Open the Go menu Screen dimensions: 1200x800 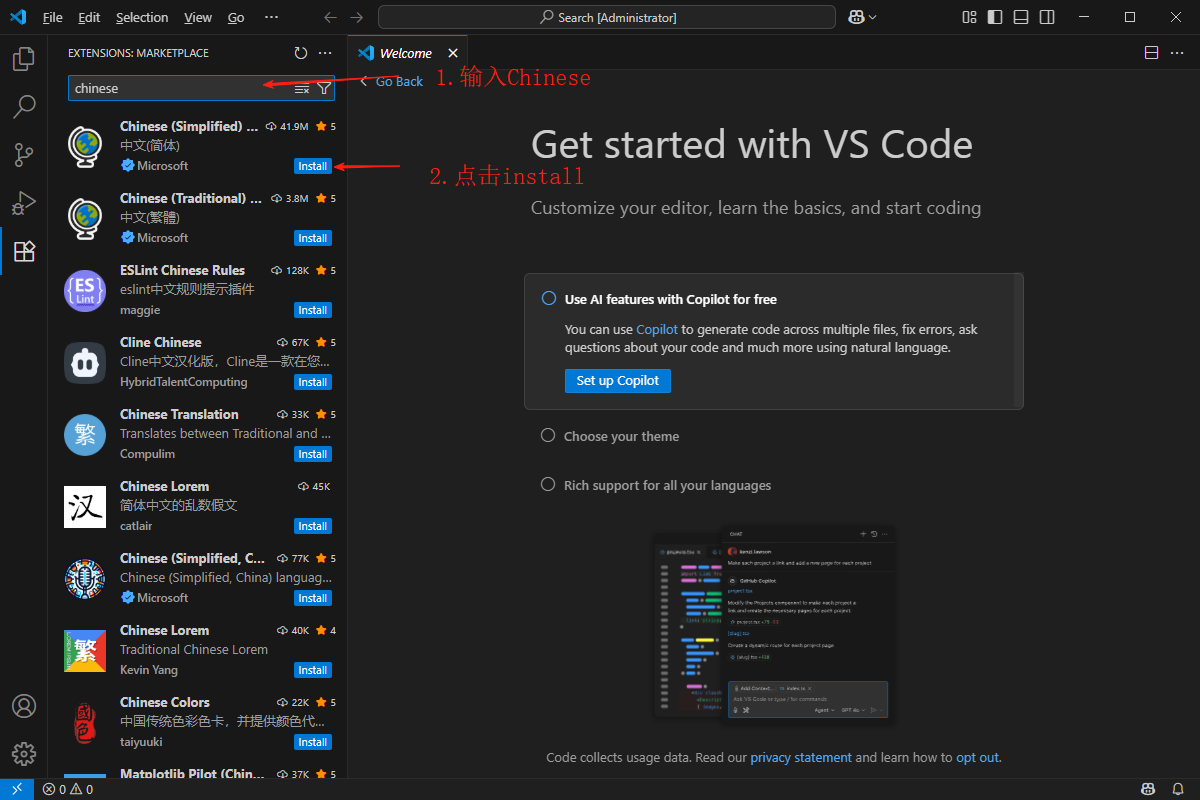(236, 17)
